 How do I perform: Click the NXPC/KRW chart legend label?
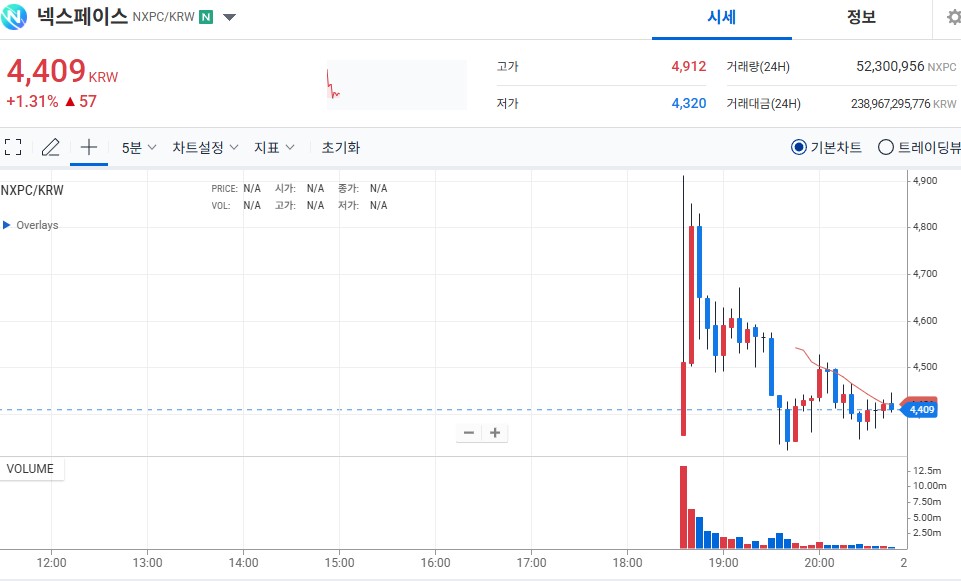pos(32,190)
